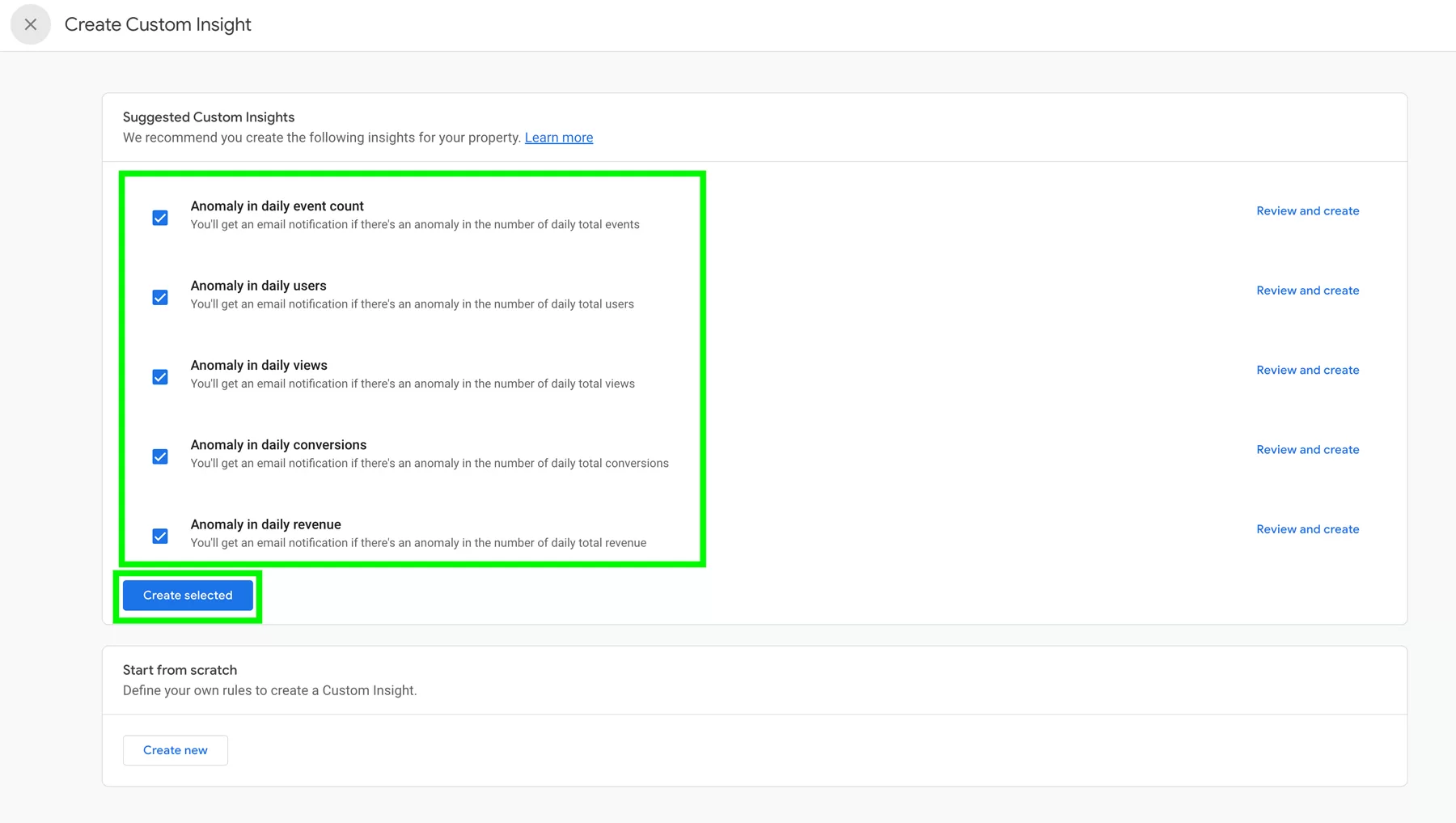Image resolution: width=1456 pixels, height=823 pixels.
Task: Click description mentioning daily total revenue
Action: point(418,543)
